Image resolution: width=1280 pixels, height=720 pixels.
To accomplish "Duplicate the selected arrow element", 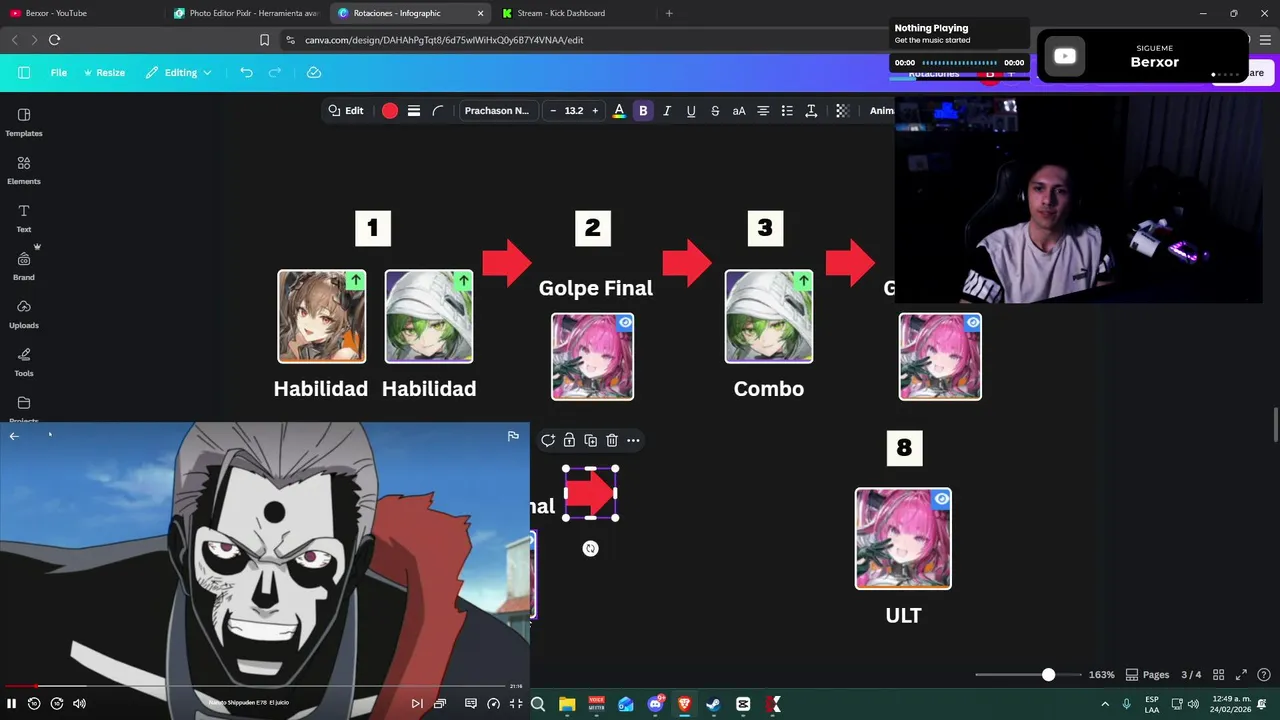I will coord(590,440).
